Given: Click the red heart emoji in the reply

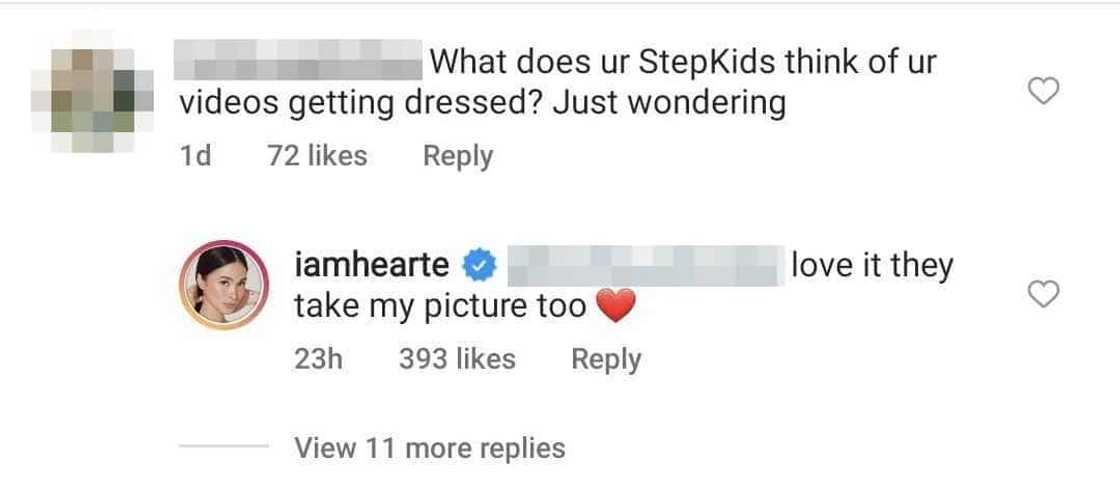Looking at the screenshot, I should (x=615, y=308).
